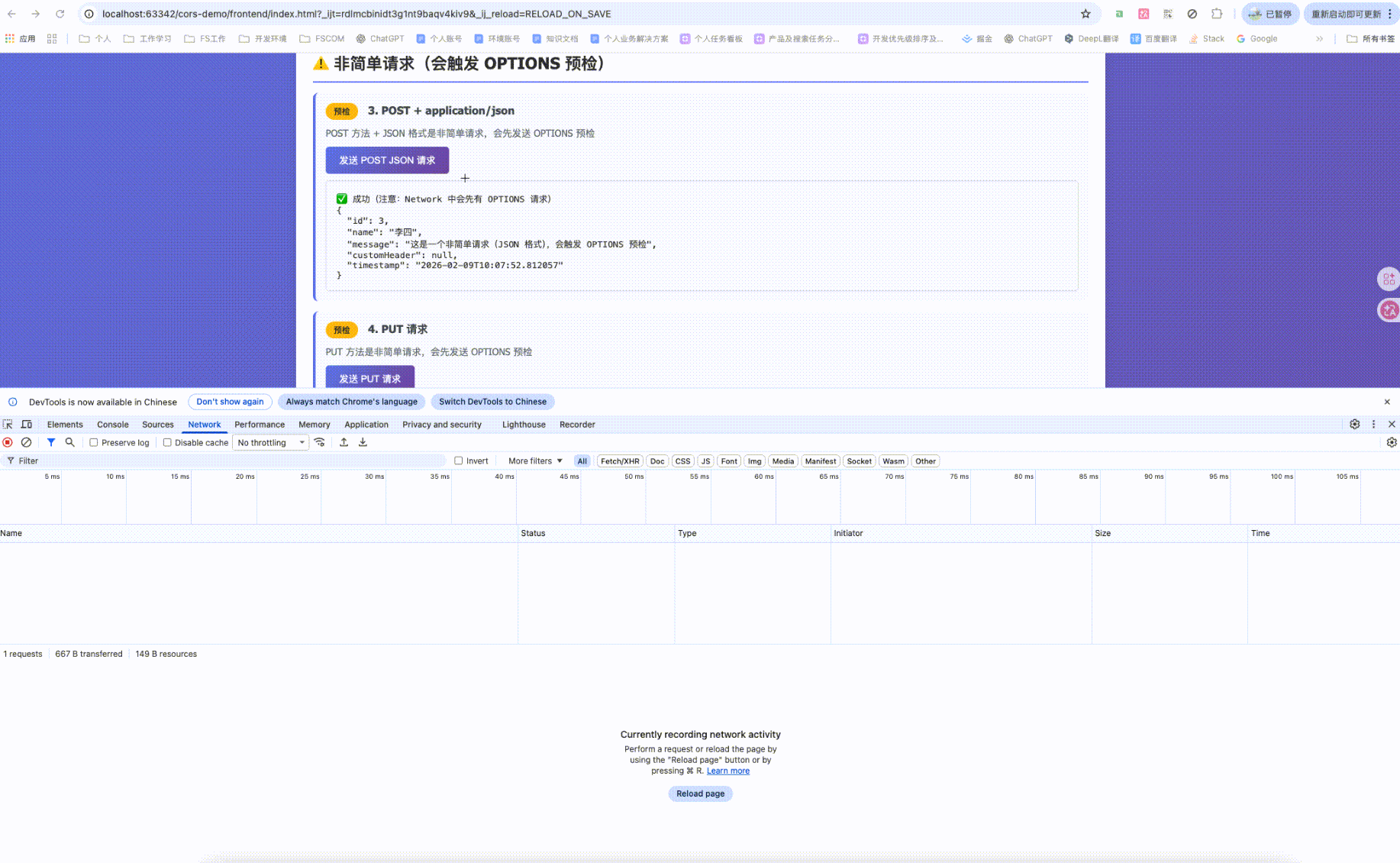Open the network search magnifier

(x=69, y=442)
